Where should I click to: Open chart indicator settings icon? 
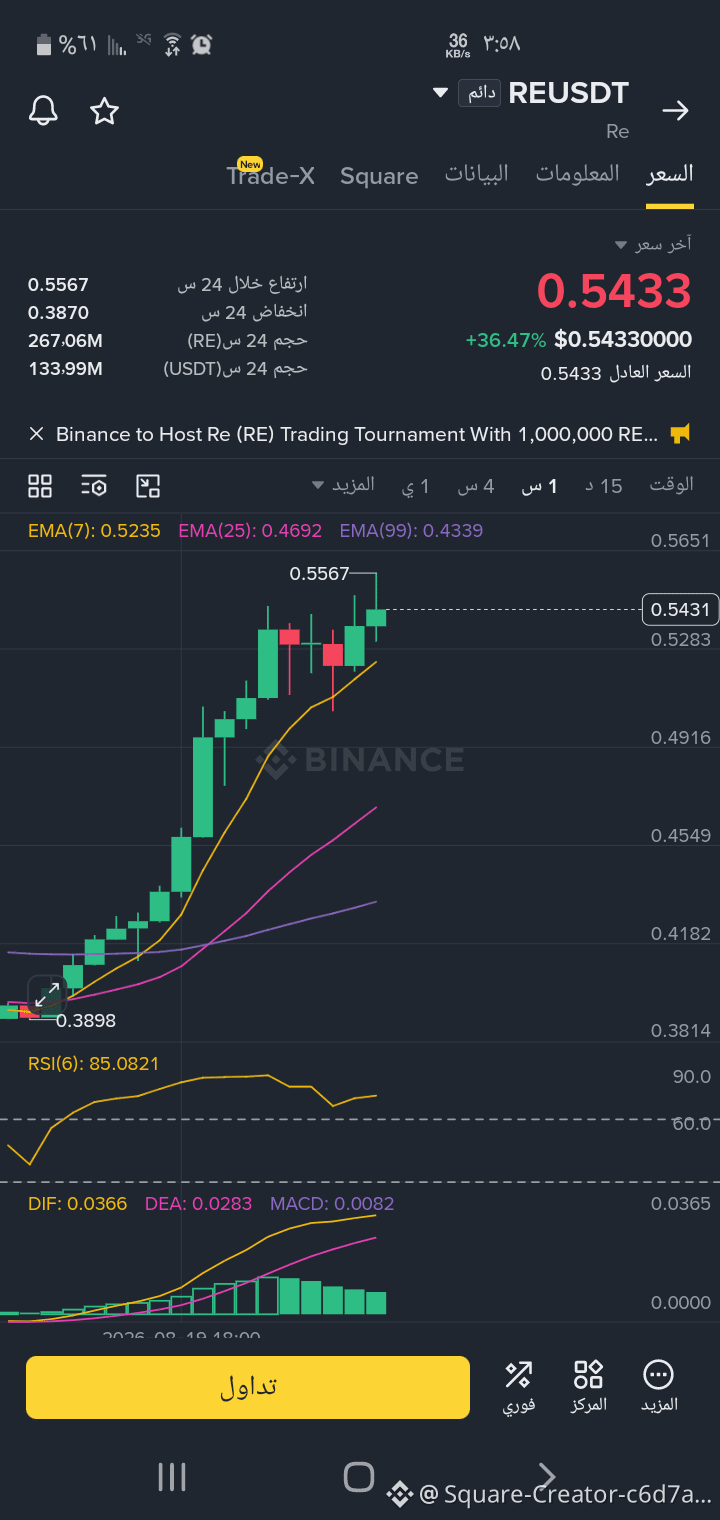94,486
